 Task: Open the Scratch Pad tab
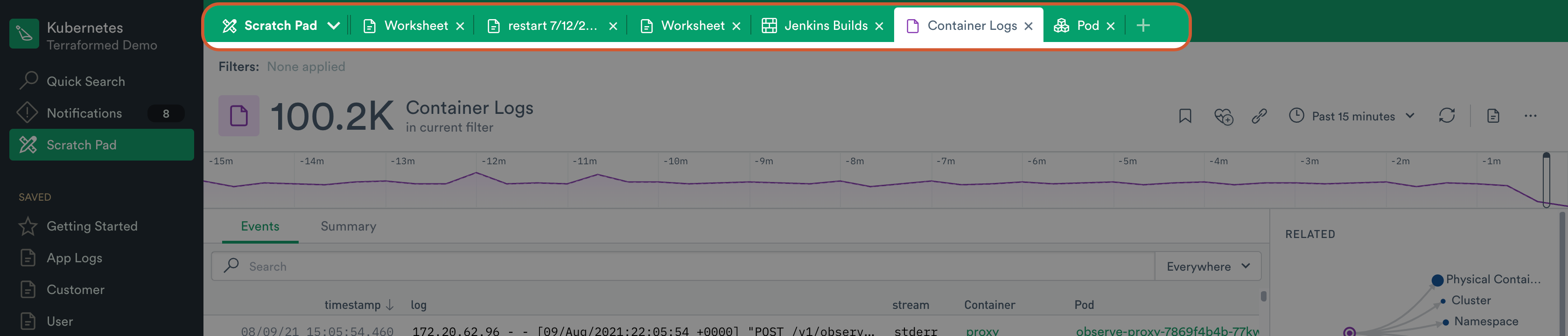(270, 26)
